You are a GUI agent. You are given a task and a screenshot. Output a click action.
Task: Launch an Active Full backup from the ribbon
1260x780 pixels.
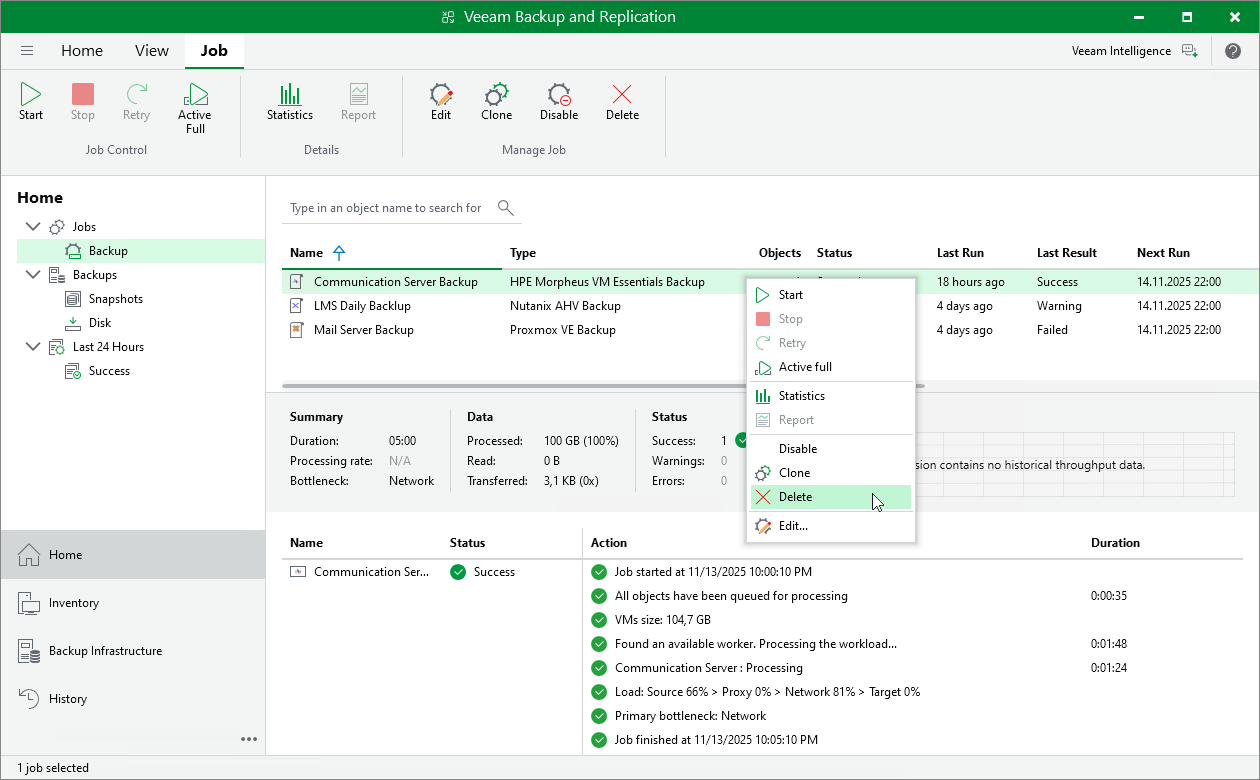coord(194,105)
